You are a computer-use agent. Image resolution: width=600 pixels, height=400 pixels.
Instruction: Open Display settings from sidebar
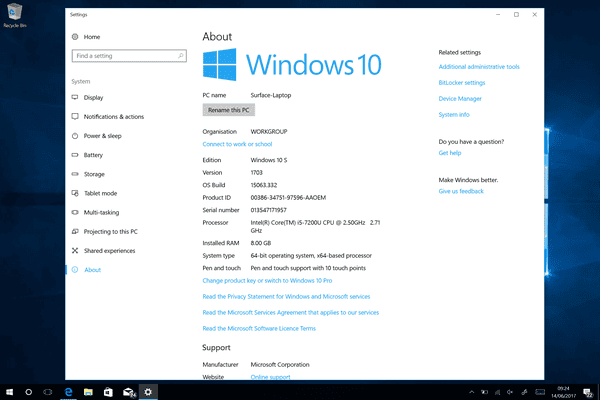pyautogui.click(x=93, y=97)
